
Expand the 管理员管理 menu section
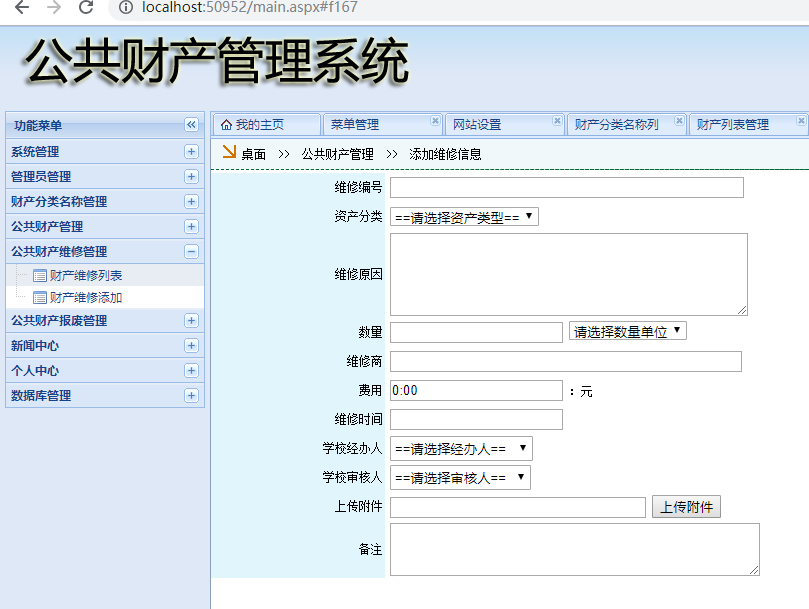pyautogui.click(x=191, y=177)
